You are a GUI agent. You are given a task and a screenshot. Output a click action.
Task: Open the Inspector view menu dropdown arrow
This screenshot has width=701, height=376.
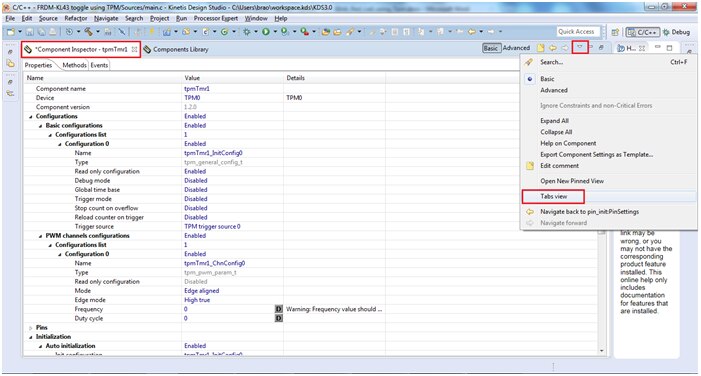(579, 47)
